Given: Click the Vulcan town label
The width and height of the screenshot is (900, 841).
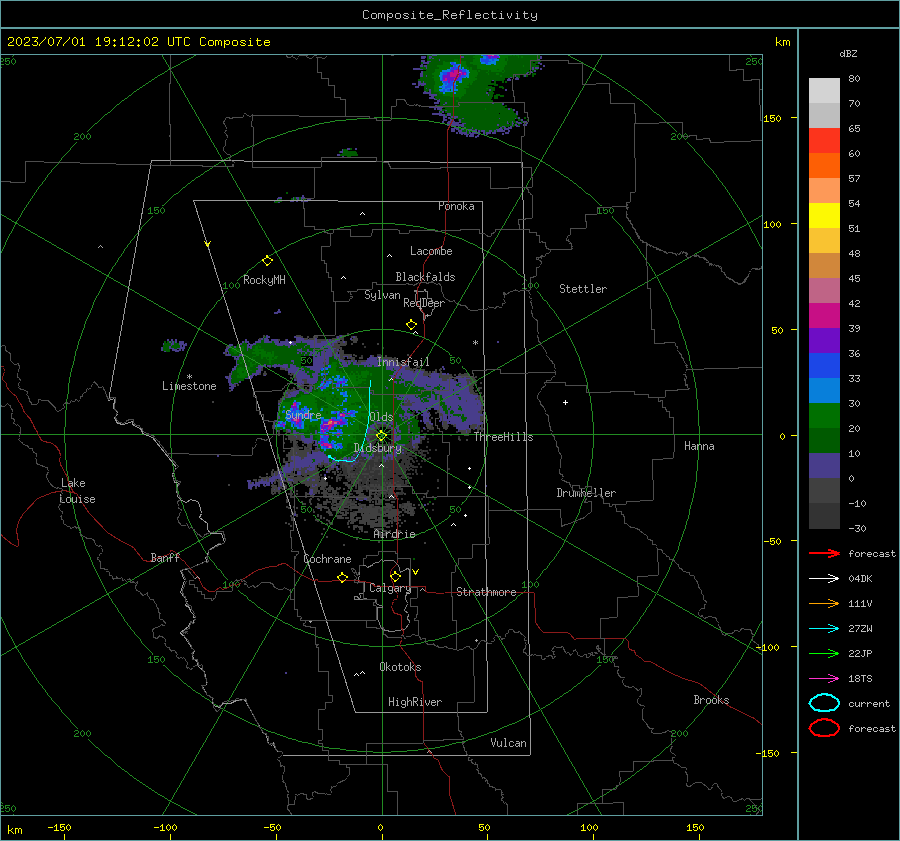Looking at the screenshot, I should (509, 743).
